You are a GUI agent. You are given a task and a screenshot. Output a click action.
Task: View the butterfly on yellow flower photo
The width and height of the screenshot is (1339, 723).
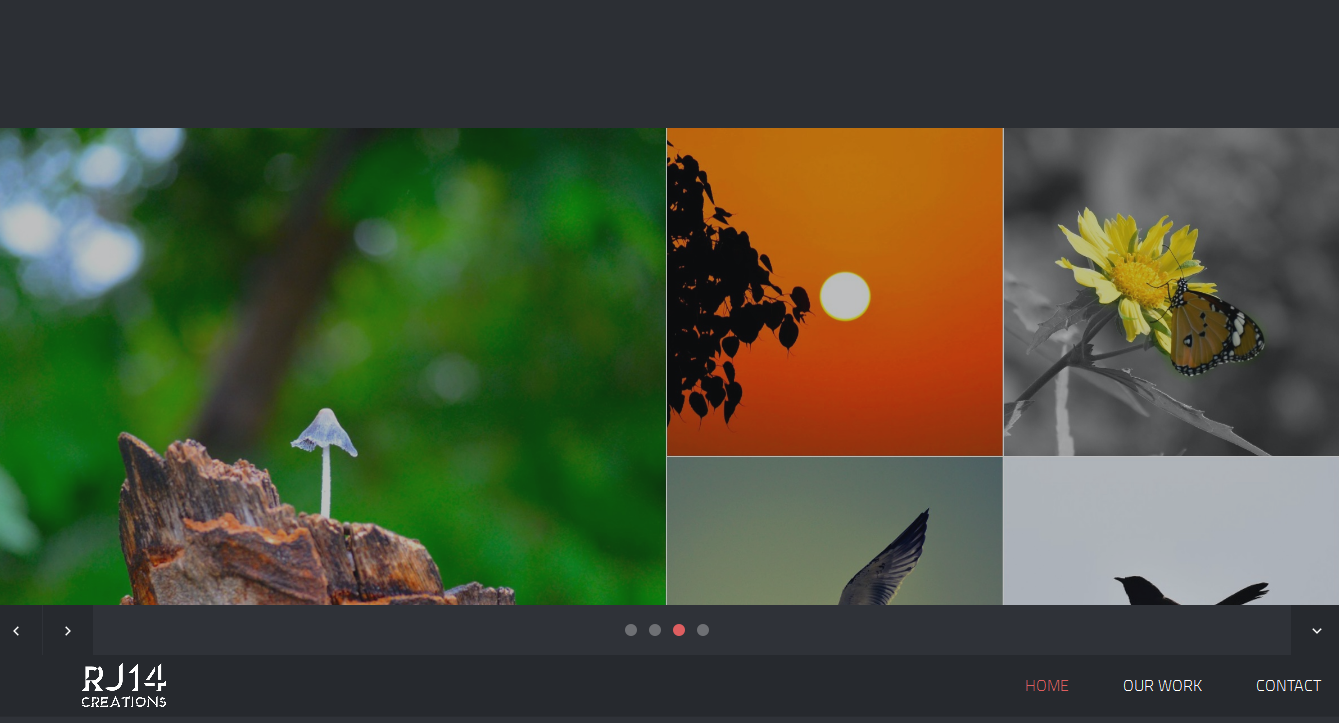click(x=1170, y=291)
